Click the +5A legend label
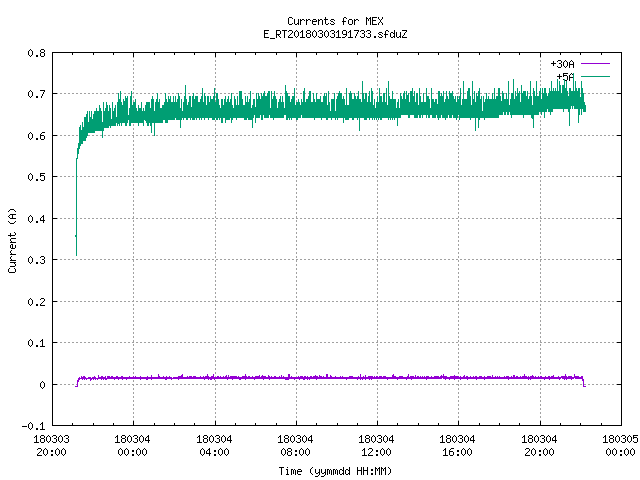The height and width of the screenshot is (480, 640). (x=565, y=77)
